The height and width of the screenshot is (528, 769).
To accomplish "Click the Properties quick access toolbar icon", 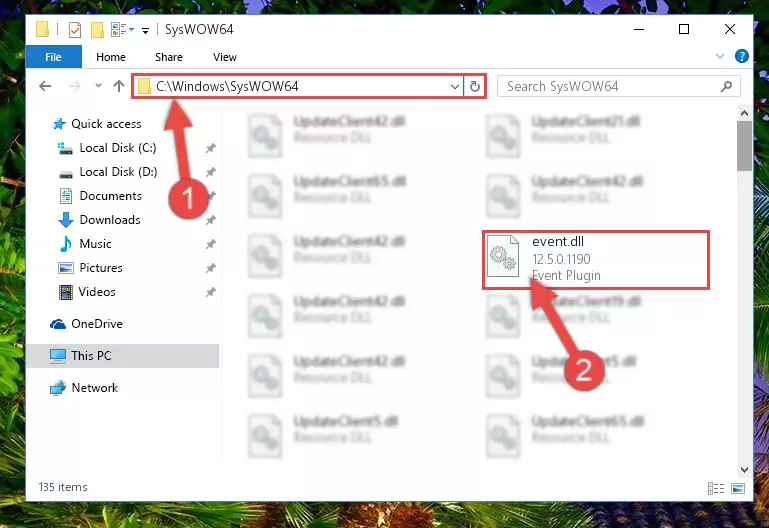I will 75,30.
